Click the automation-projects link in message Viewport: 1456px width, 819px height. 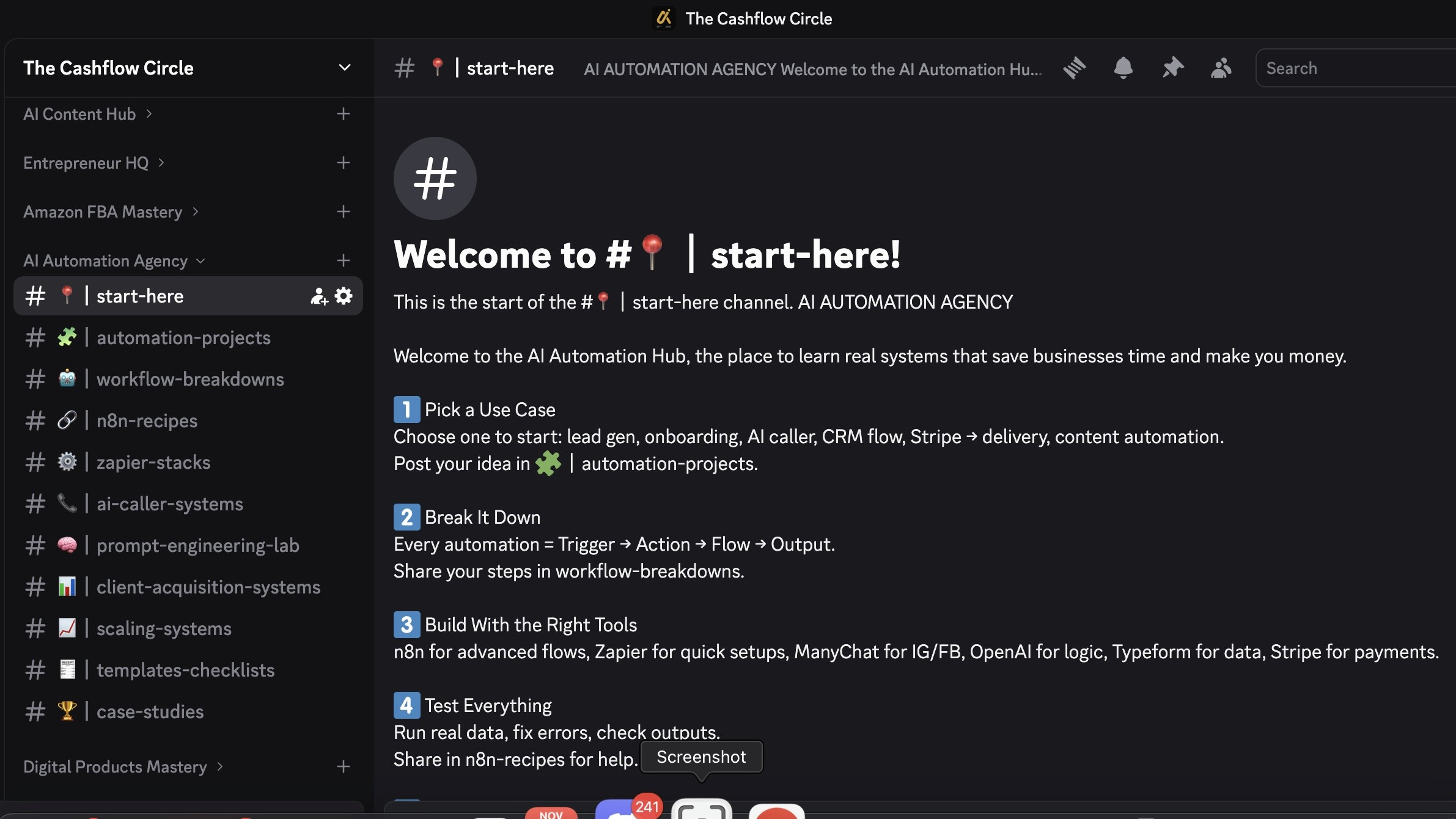pyautogui.click(x=669, y=464)
